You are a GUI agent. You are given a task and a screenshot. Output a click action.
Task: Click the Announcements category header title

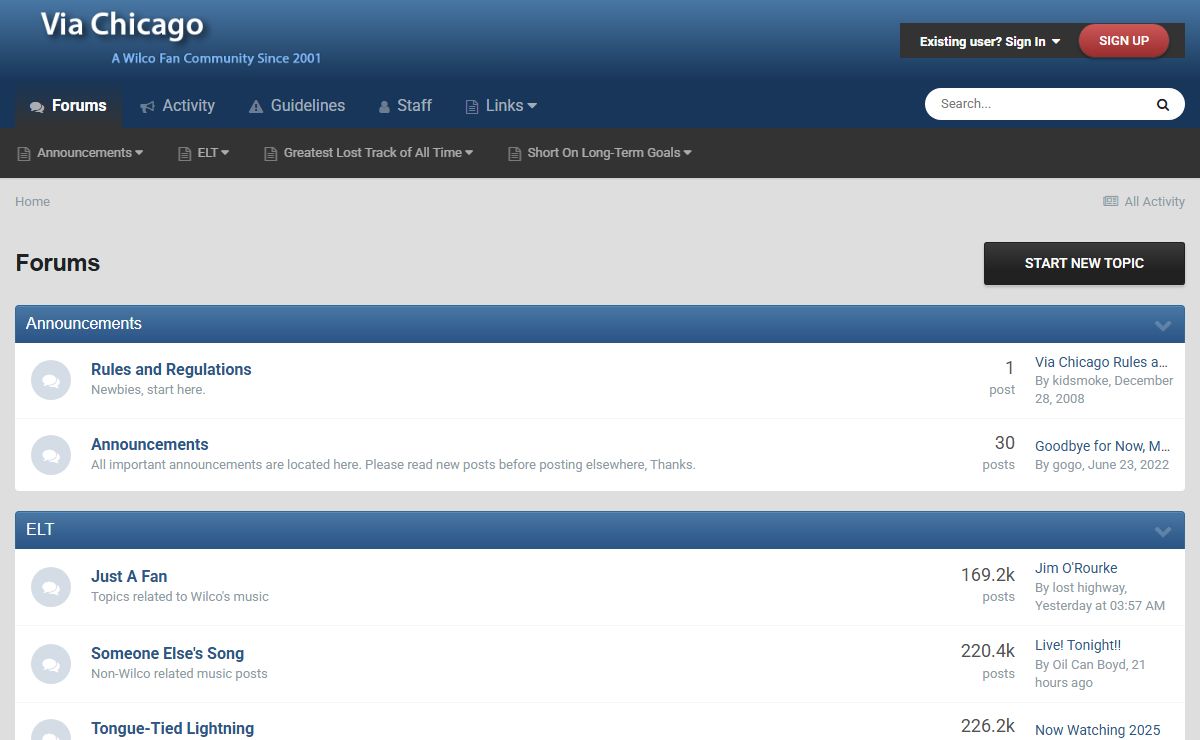coord(84,323)
